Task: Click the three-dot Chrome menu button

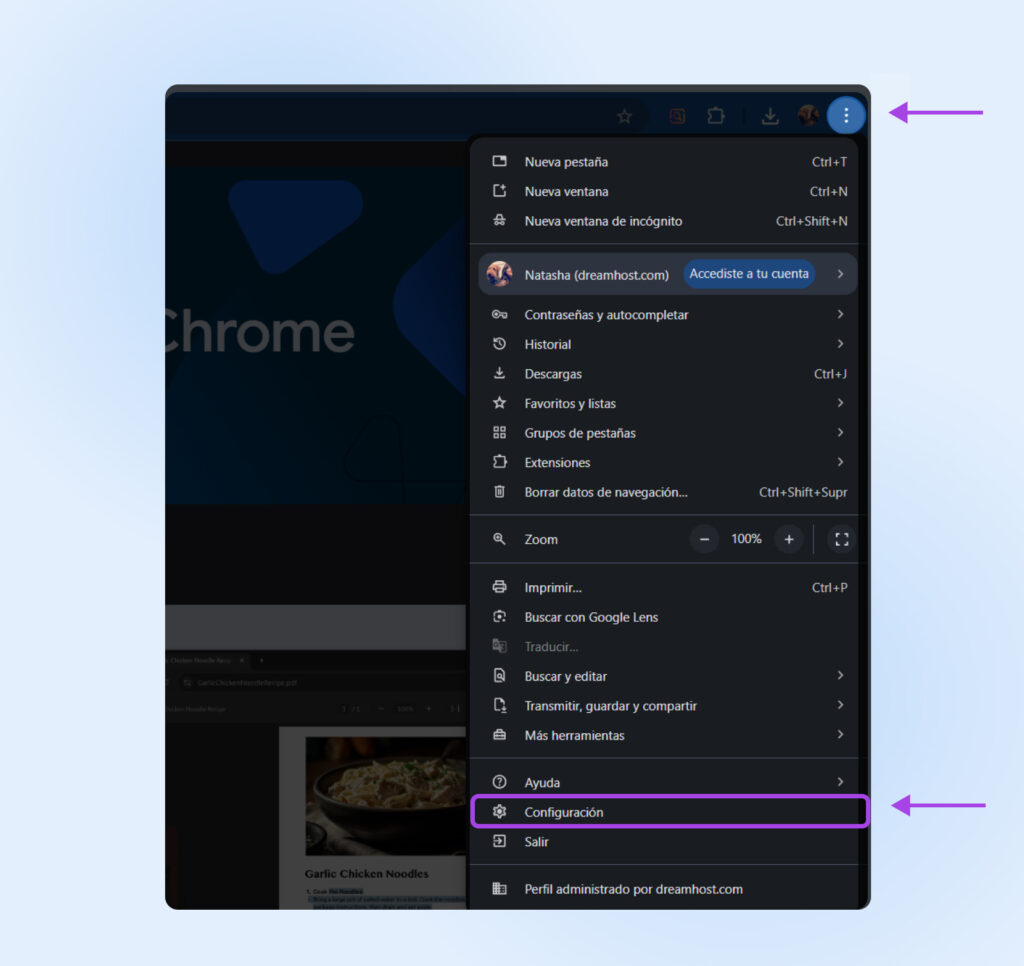Action: click(846, 116)
